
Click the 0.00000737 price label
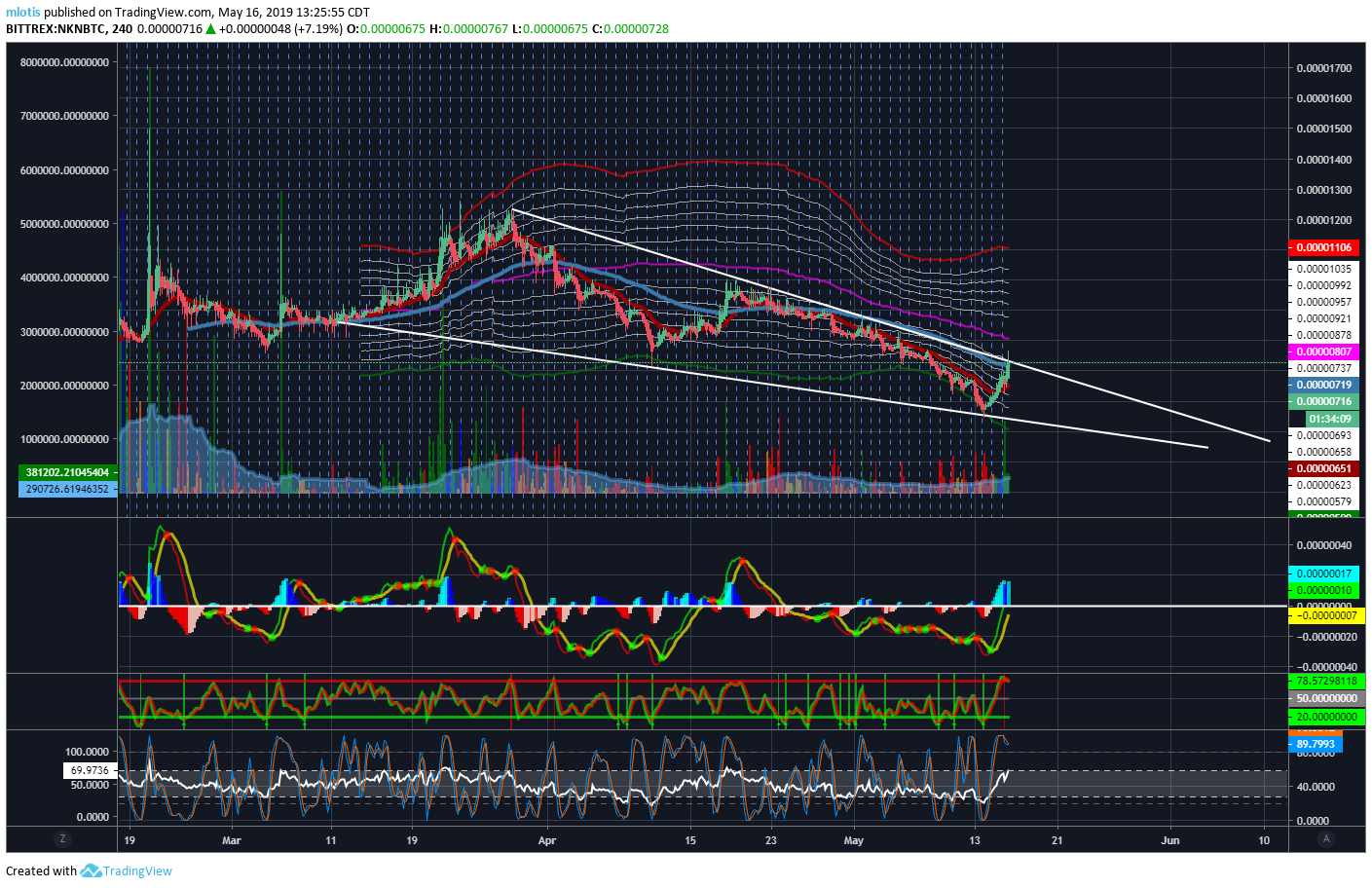pos(1323,368)
